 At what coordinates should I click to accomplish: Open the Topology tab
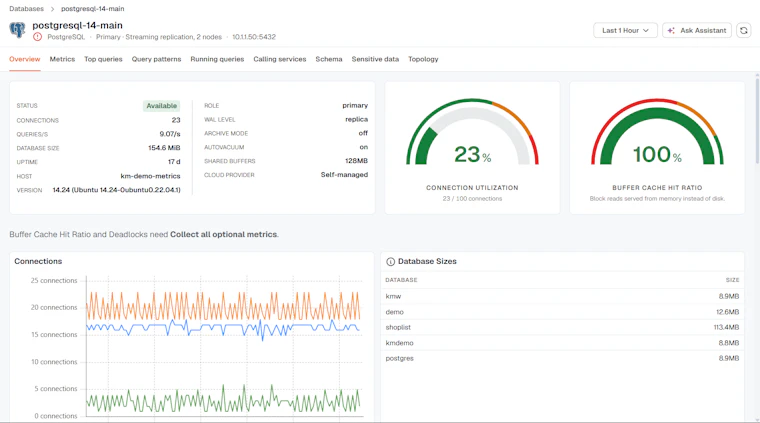[423, 59]
